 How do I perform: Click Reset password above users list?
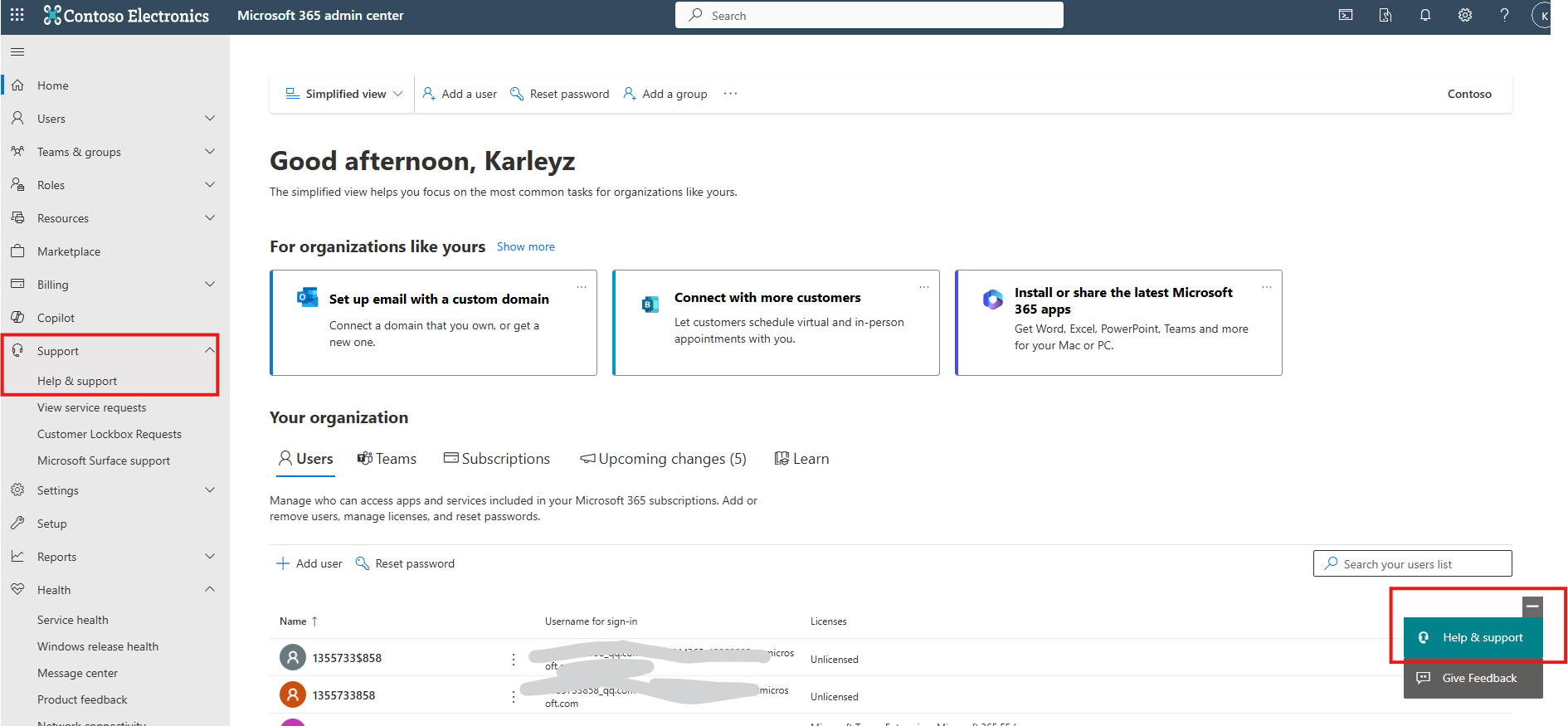point(405,563)
